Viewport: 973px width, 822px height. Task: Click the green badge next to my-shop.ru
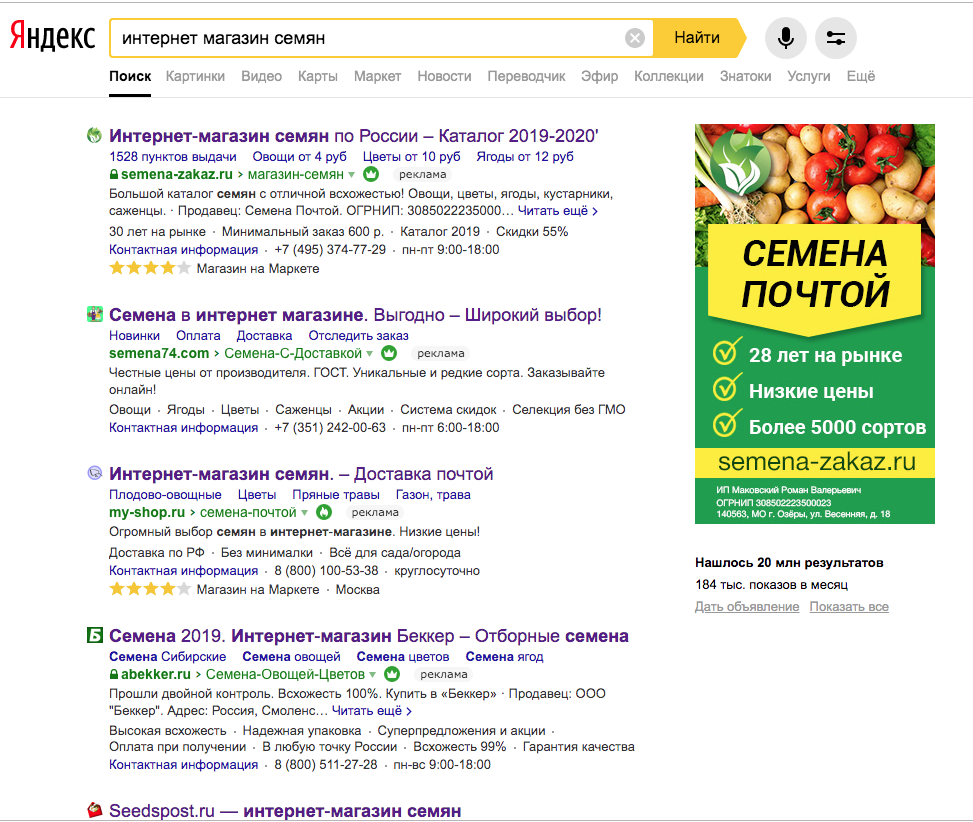click(324, 512)
